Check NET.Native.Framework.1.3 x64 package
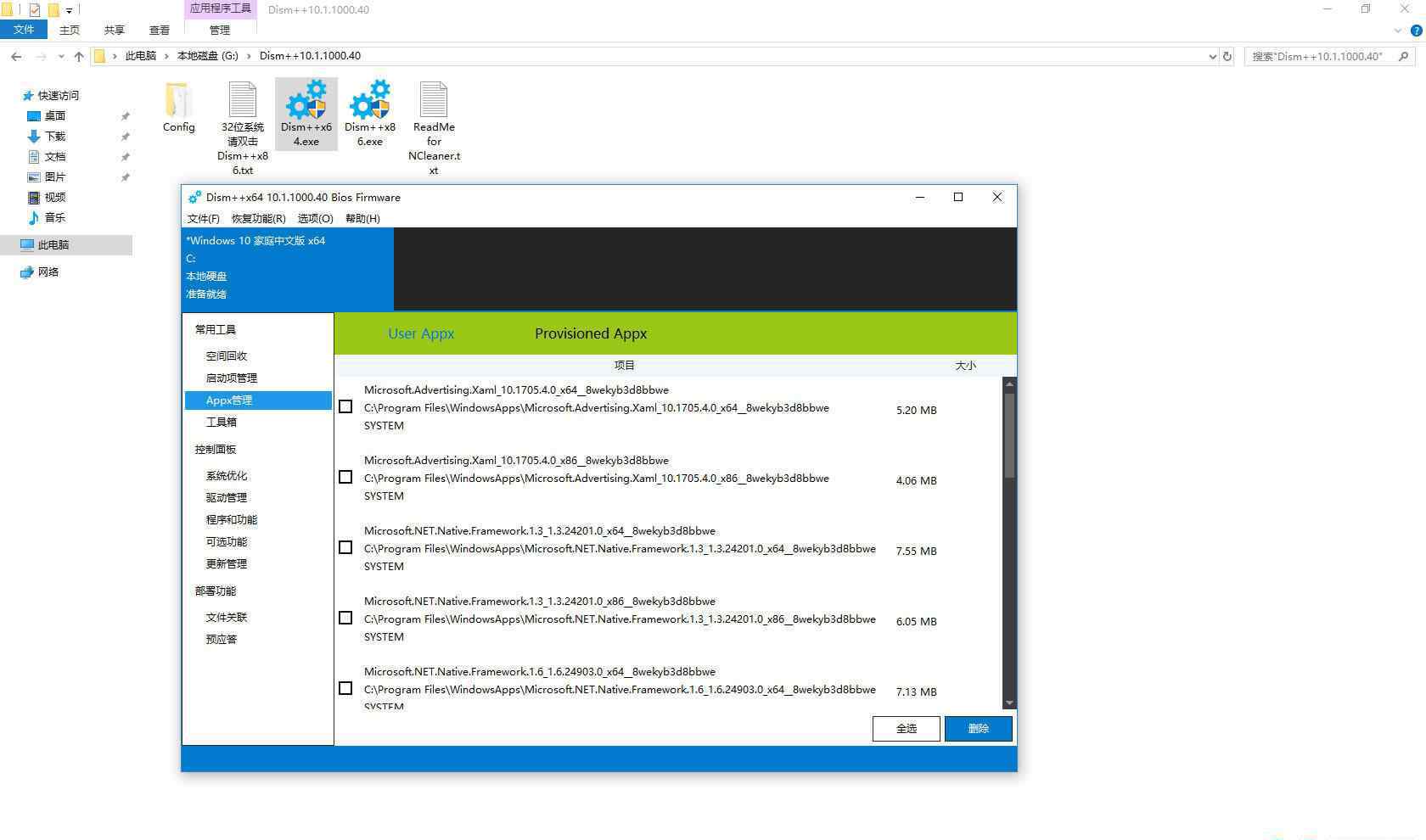 pos(345,548)
